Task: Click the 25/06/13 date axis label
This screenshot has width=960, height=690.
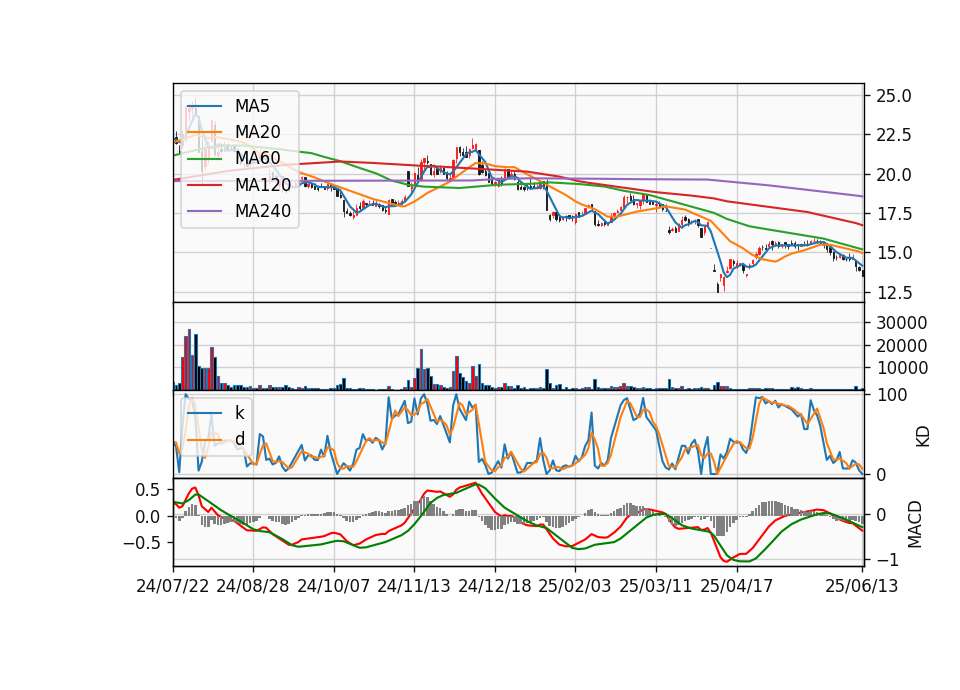Action: tap(861, 586)
